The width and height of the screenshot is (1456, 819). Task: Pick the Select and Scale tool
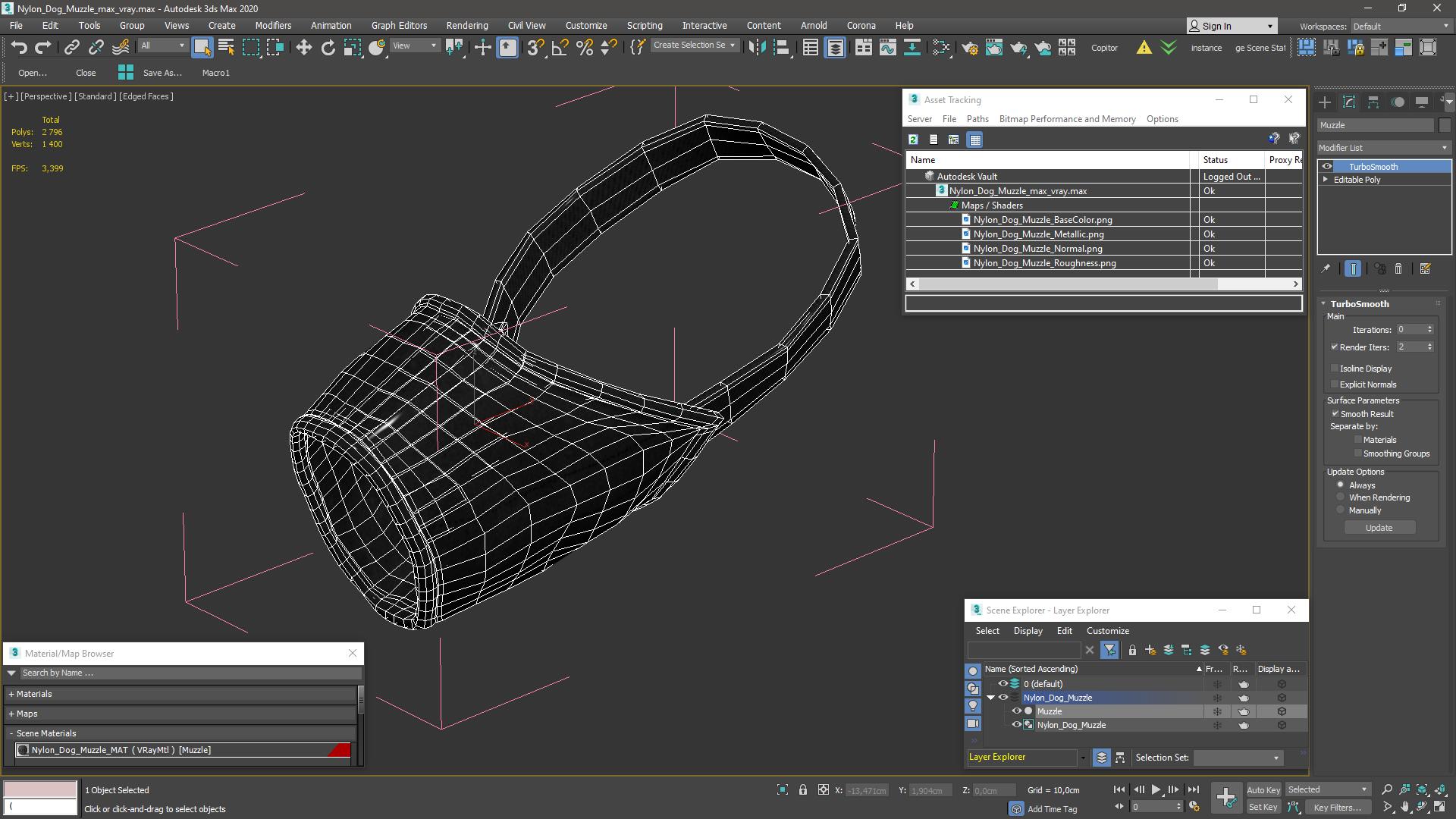352,47
